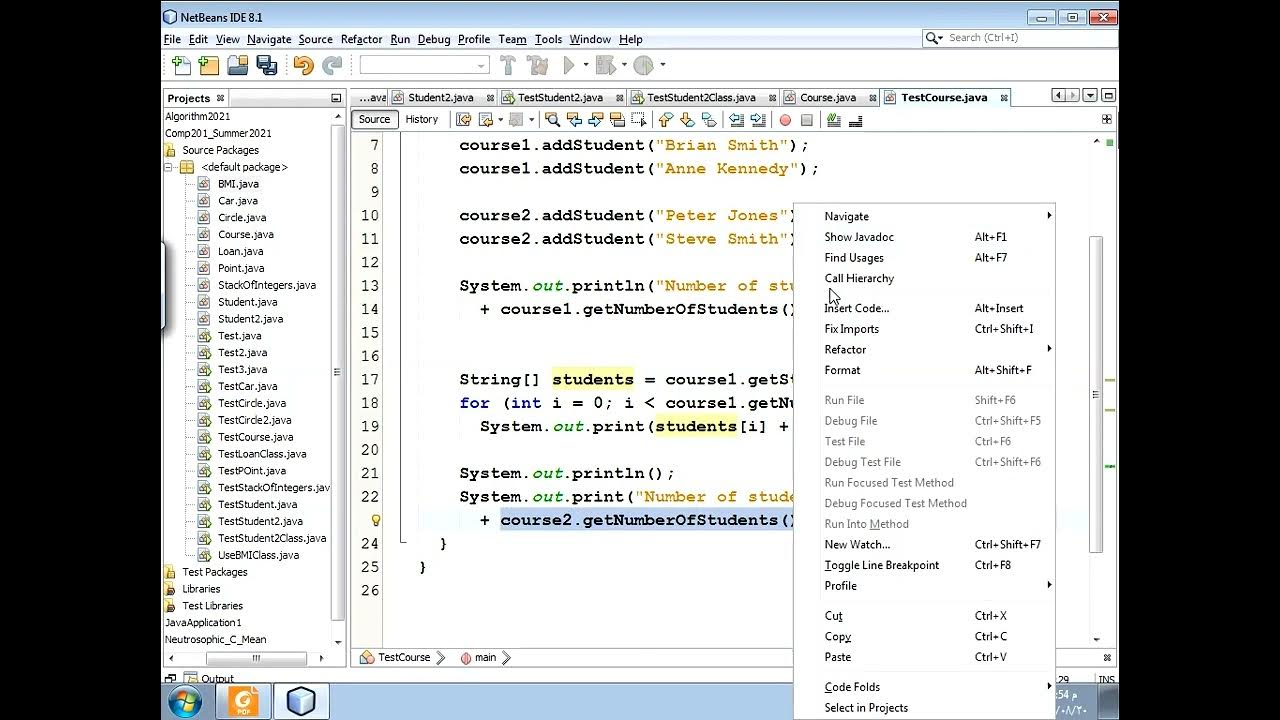Click the Stop Macro Recording icon
The image size is (1280, 720).
(807, 120)
